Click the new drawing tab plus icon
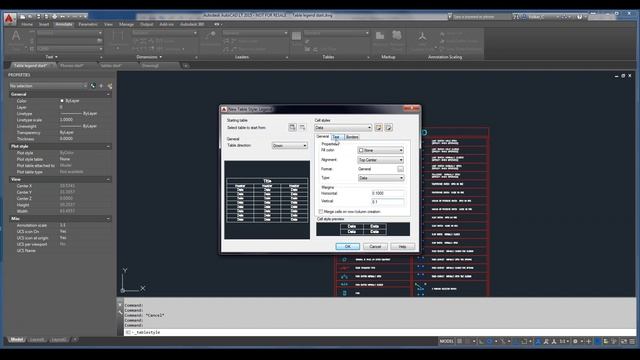Screen dimensions: 640x360 pyautogui.click(x=186, y=66)
